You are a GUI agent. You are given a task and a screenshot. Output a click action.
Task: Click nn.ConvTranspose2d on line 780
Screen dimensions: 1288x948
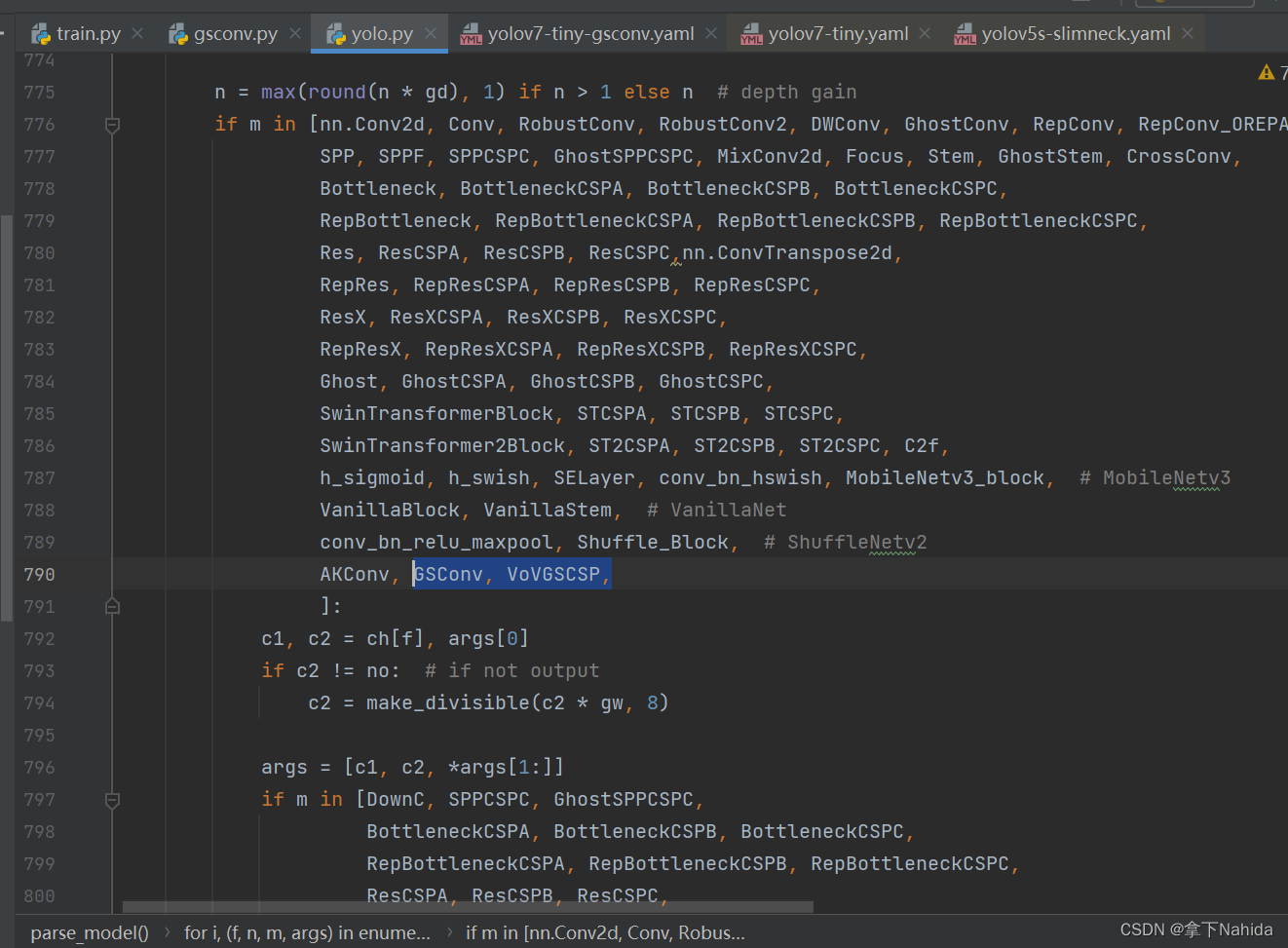[787, 253]
